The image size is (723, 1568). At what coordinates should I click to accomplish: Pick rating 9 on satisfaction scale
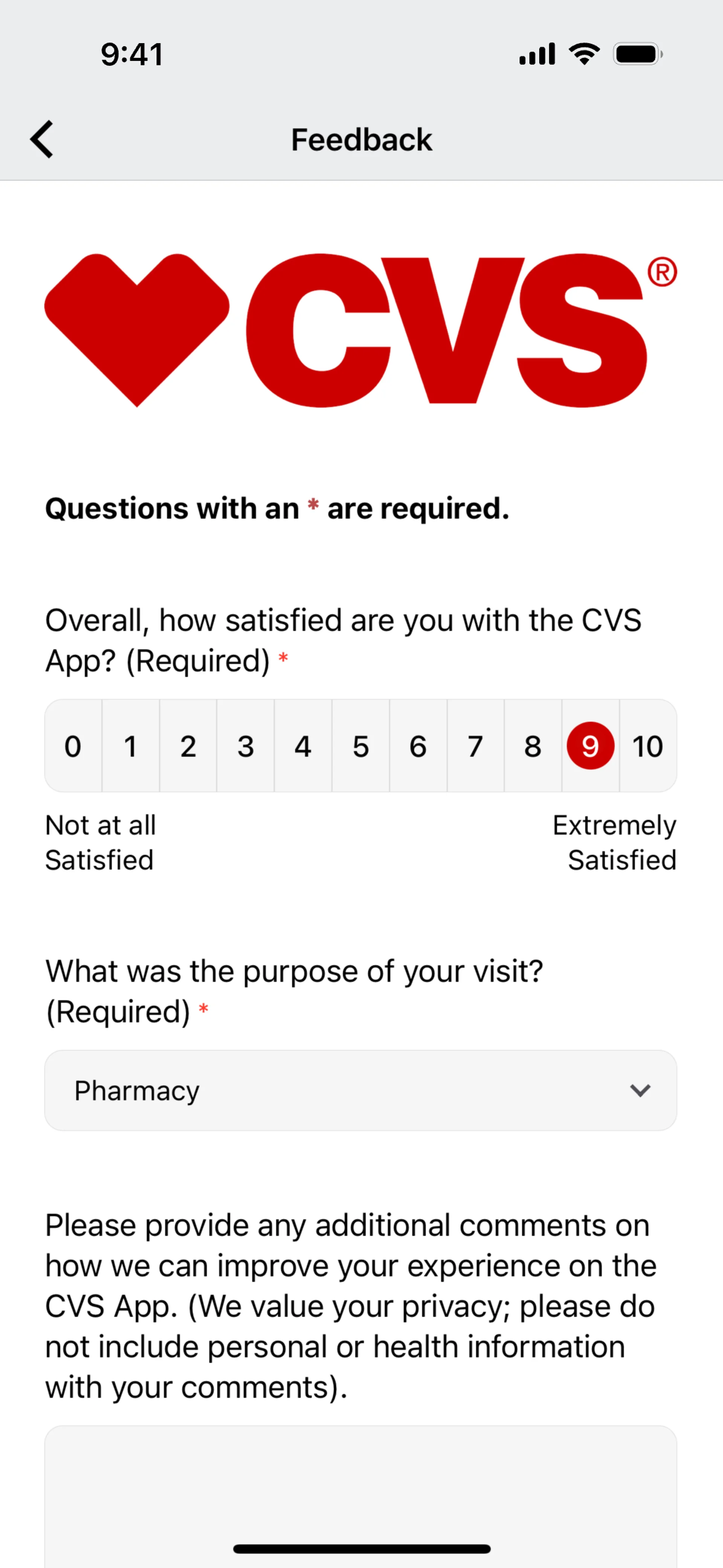click(x=590, y=746)
